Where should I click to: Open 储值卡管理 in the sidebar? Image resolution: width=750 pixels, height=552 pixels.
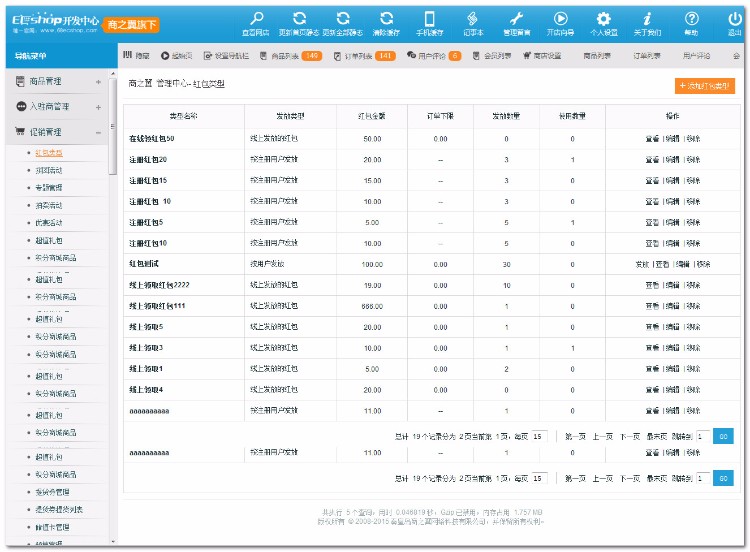point(52,527)
